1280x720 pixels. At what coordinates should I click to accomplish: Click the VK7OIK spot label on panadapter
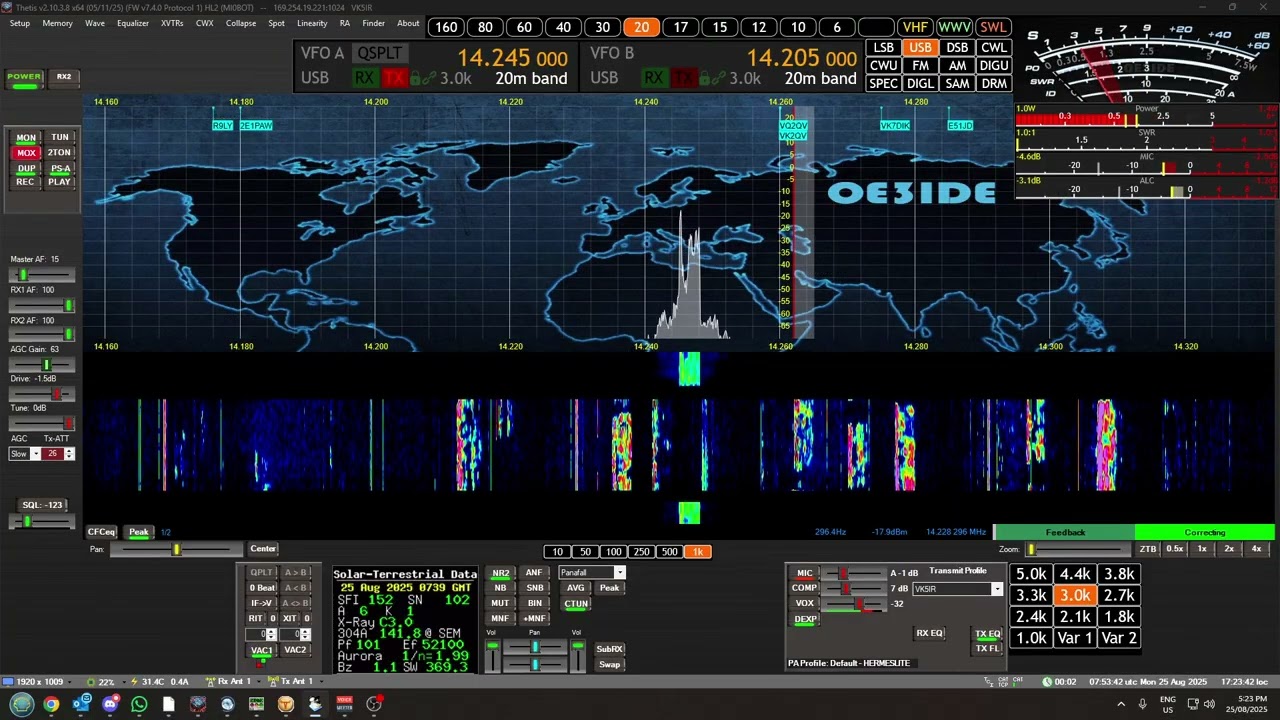895,126
